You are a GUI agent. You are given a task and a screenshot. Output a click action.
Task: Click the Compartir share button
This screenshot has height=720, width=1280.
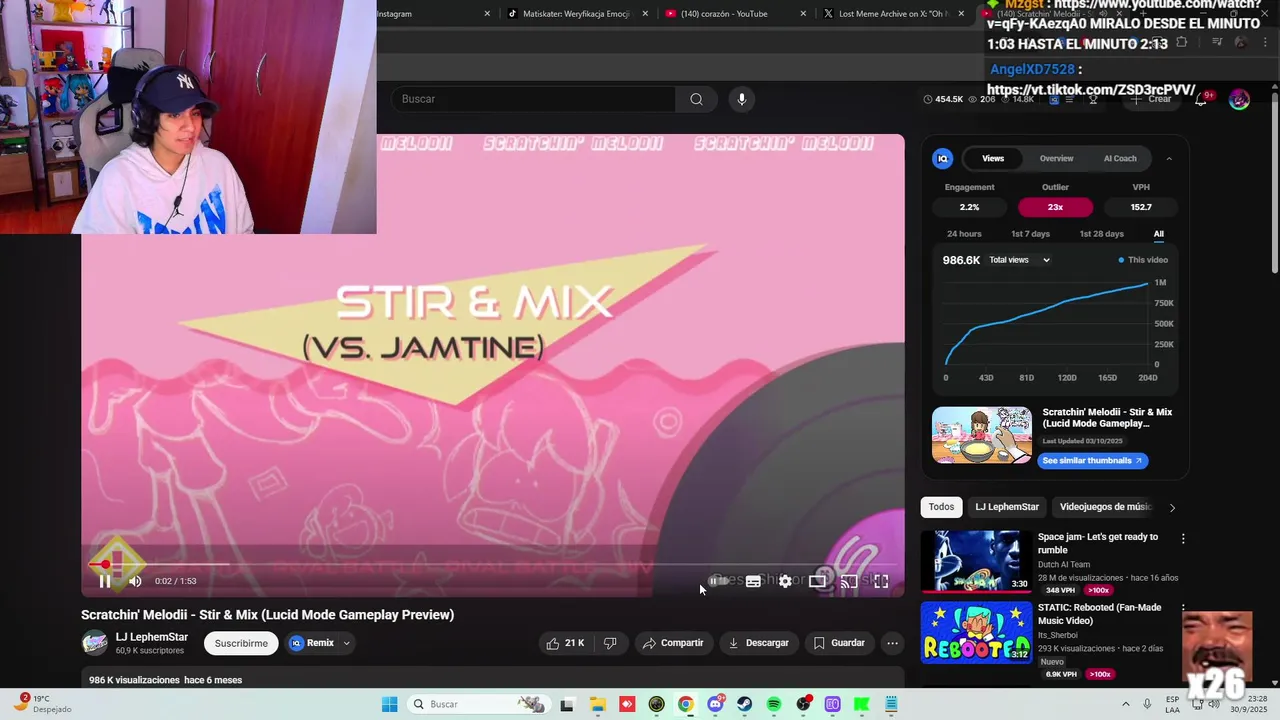click(x=673, y=643)
